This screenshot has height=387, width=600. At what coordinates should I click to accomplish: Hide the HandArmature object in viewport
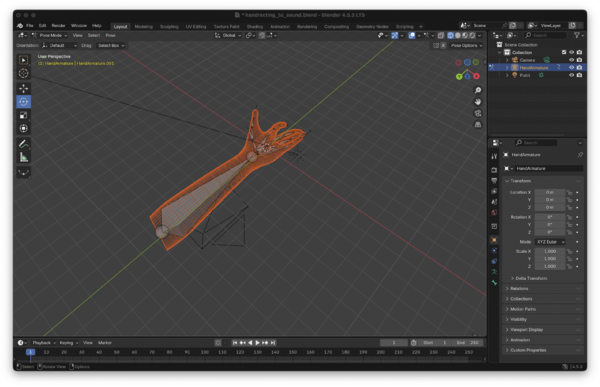[571, 67]
